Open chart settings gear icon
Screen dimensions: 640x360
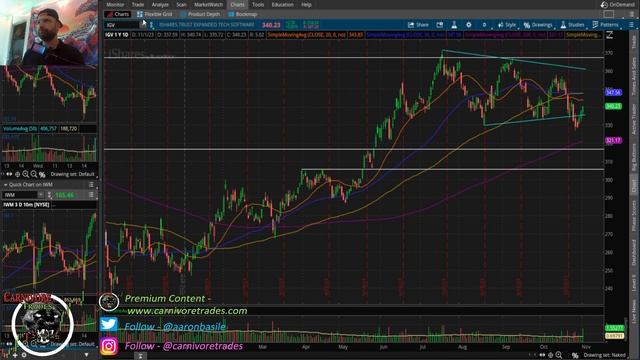click(x=469, y=25)
